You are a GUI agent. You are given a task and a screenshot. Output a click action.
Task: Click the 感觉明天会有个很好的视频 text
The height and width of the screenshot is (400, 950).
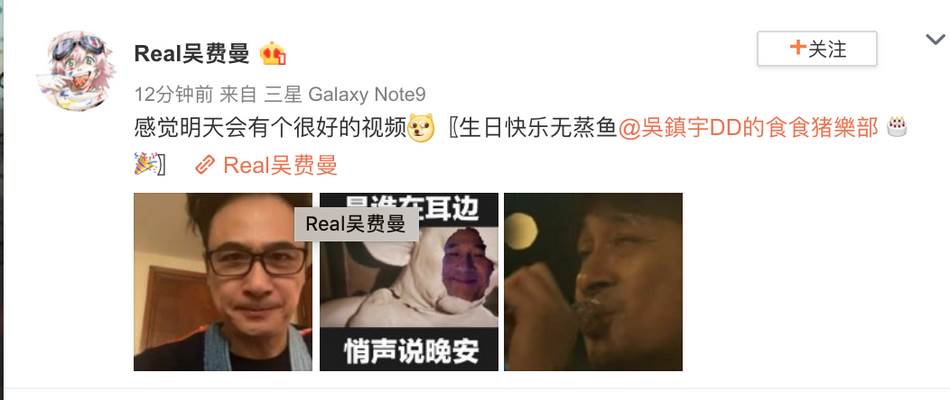pyautogui.click(x=270, y=128)
